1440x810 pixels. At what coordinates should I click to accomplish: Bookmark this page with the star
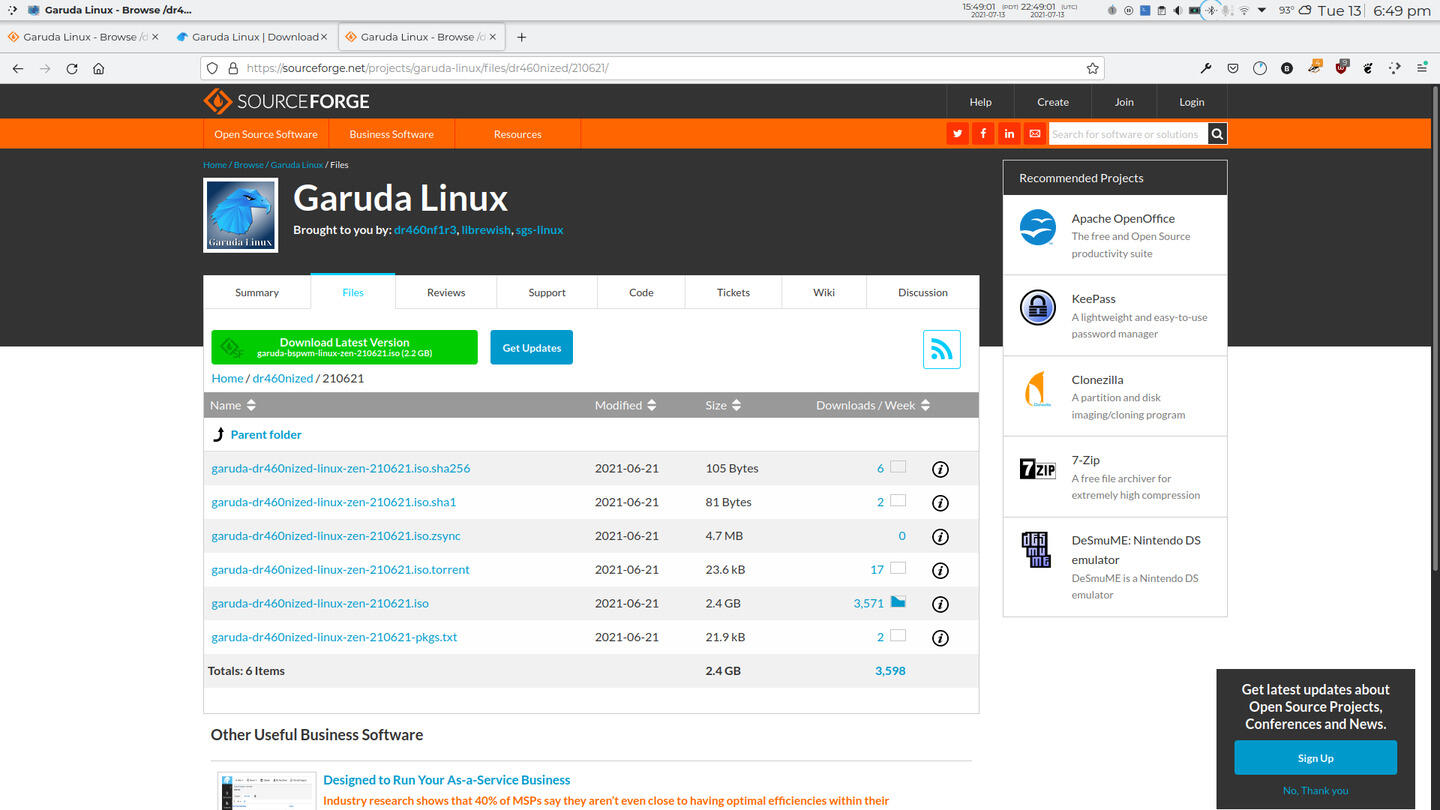(1093, 69)
